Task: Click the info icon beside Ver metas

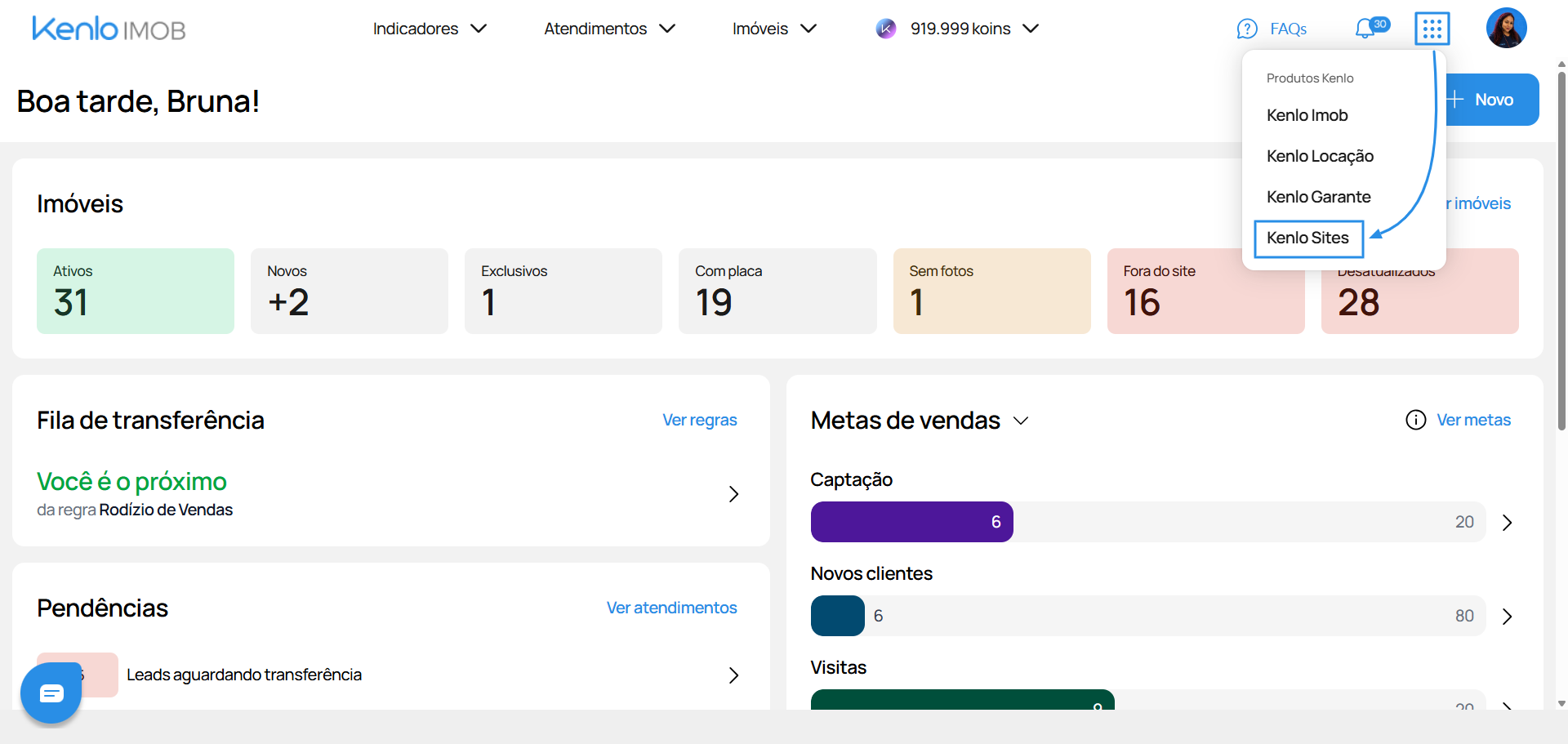Action: pyautogui.click(x=1415, y=420)
